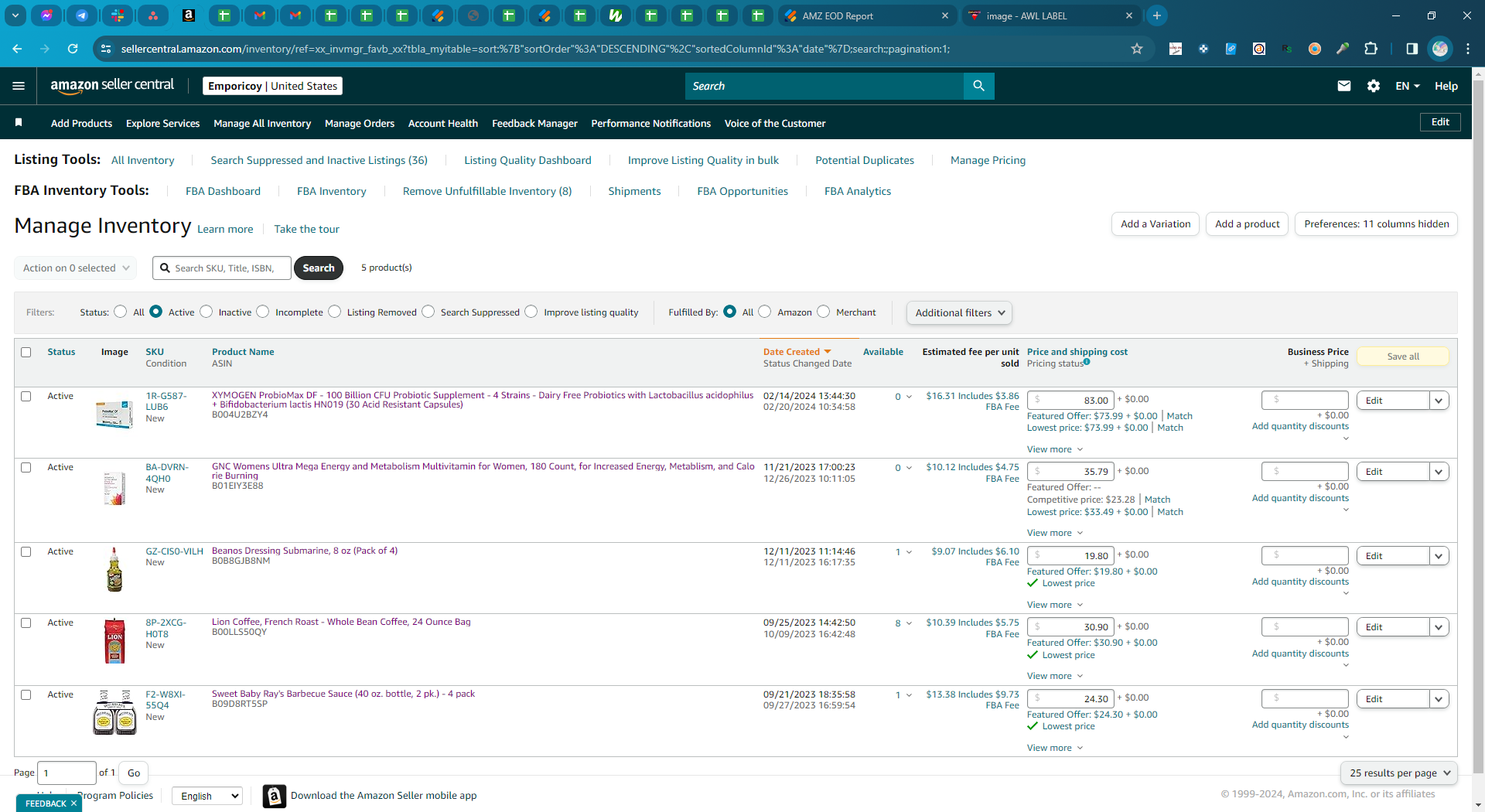Open the Messenger pinned tab
1485x812 pixels.
tap(46, 15)
